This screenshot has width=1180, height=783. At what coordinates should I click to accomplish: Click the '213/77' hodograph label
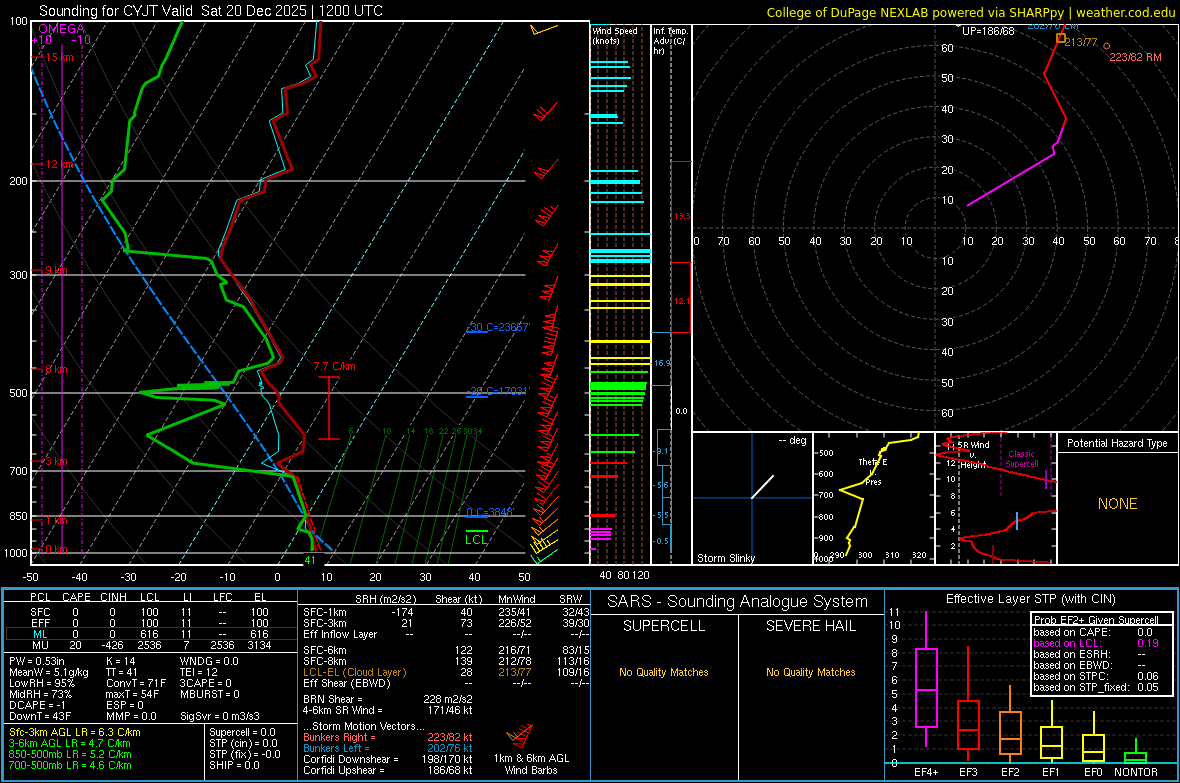tap(1081, 42)
